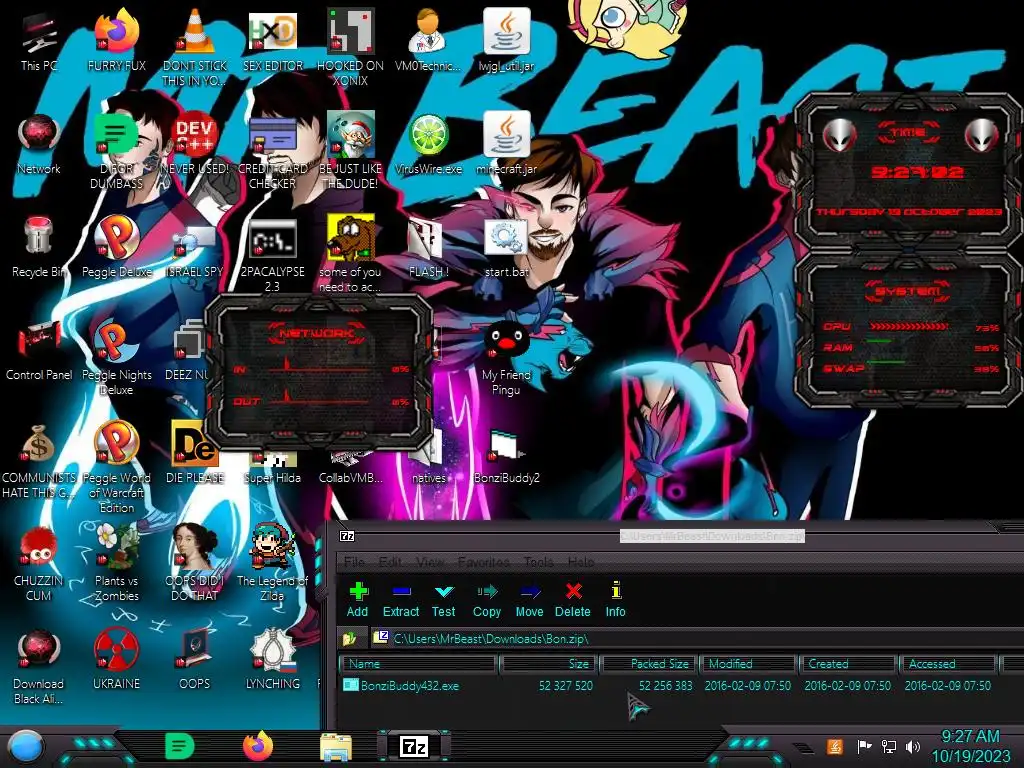Image resolution: width=1024 pixels, height=768 pixels.
Task: Open the Start orb on the taskbar
Action: 25,747
